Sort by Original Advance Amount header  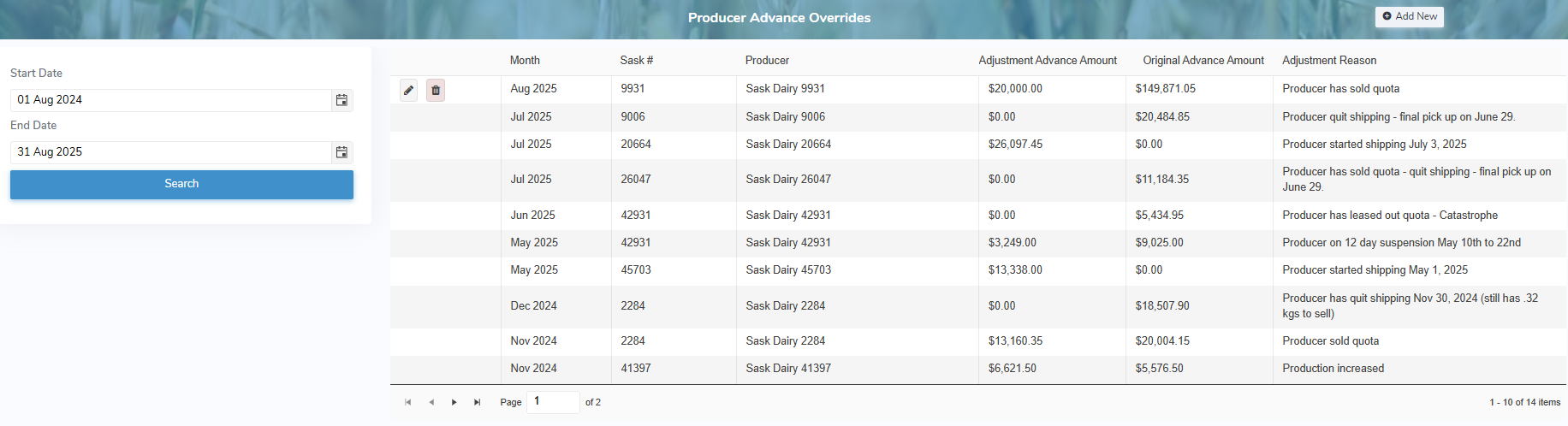pyautogui.click(x=1203, y=61)
